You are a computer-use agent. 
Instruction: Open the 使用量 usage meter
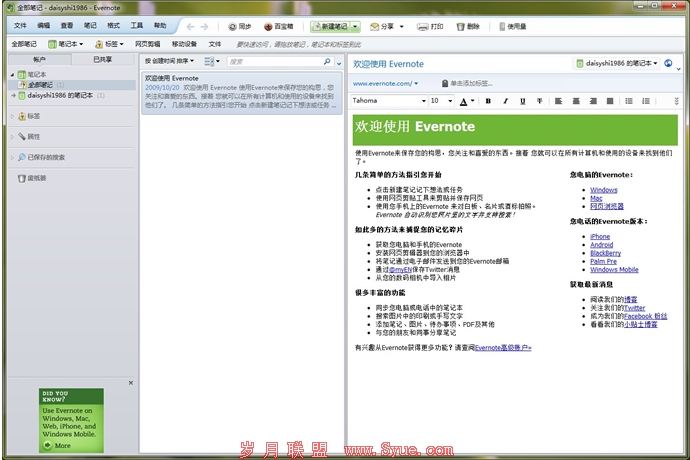(513, 27)
